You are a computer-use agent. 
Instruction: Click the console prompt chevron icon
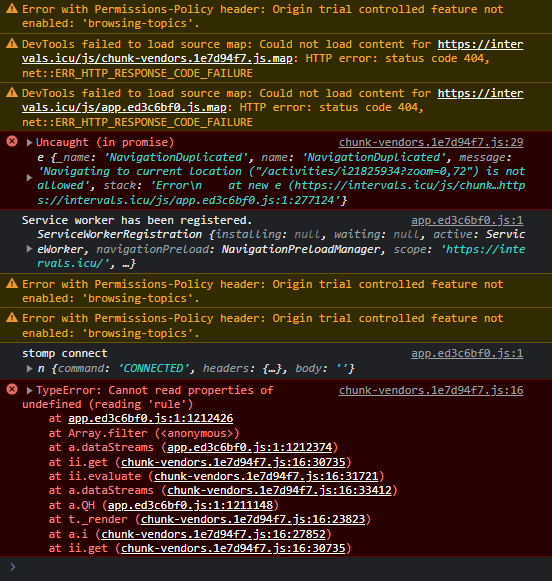[13, 567]
